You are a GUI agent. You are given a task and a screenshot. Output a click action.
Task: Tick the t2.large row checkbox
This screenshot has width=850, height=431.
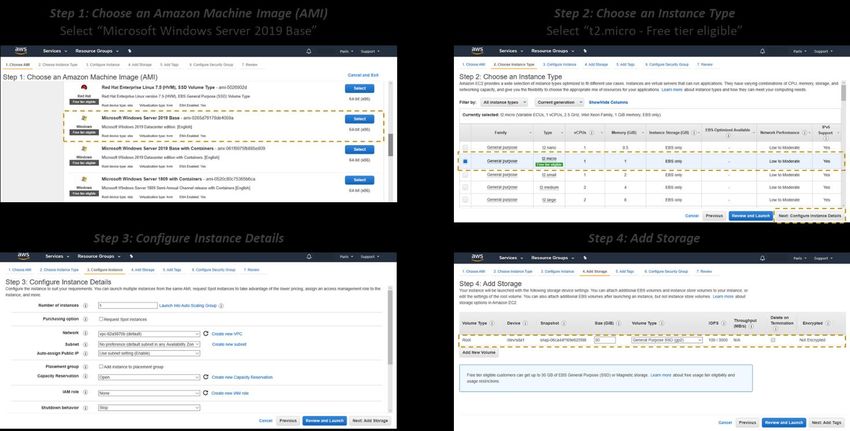pos(465,200)
